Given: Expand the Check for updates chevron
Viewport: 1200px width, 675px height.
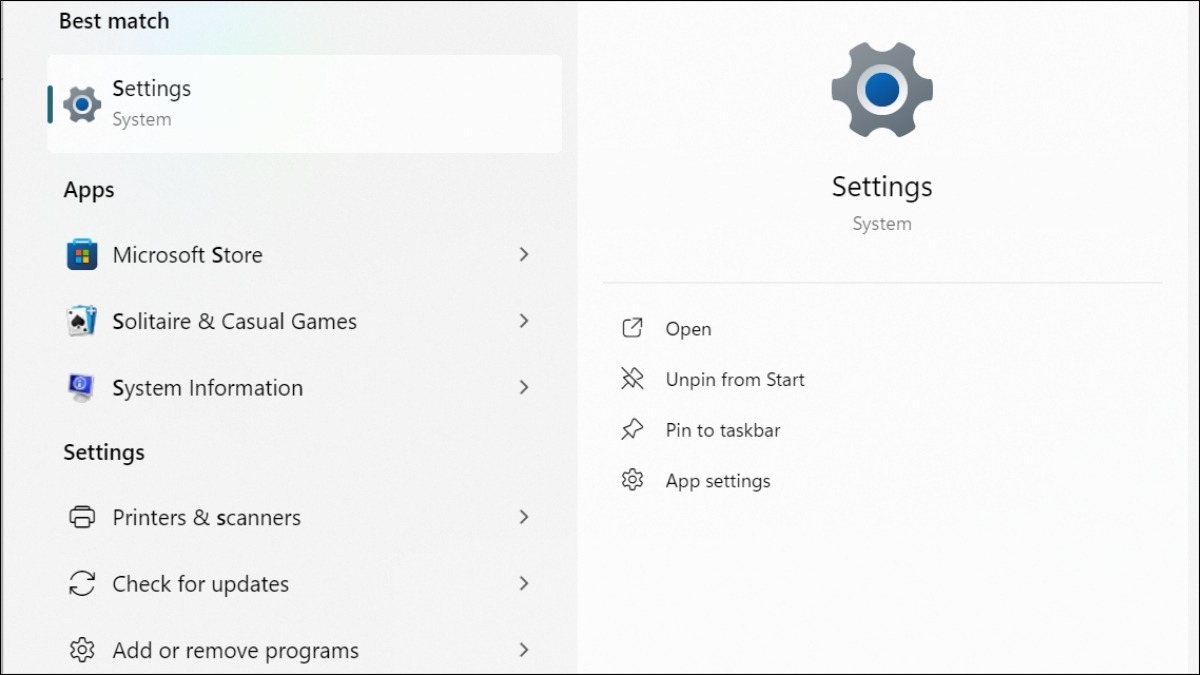Looking at the screenshot, I should (523, 583).
